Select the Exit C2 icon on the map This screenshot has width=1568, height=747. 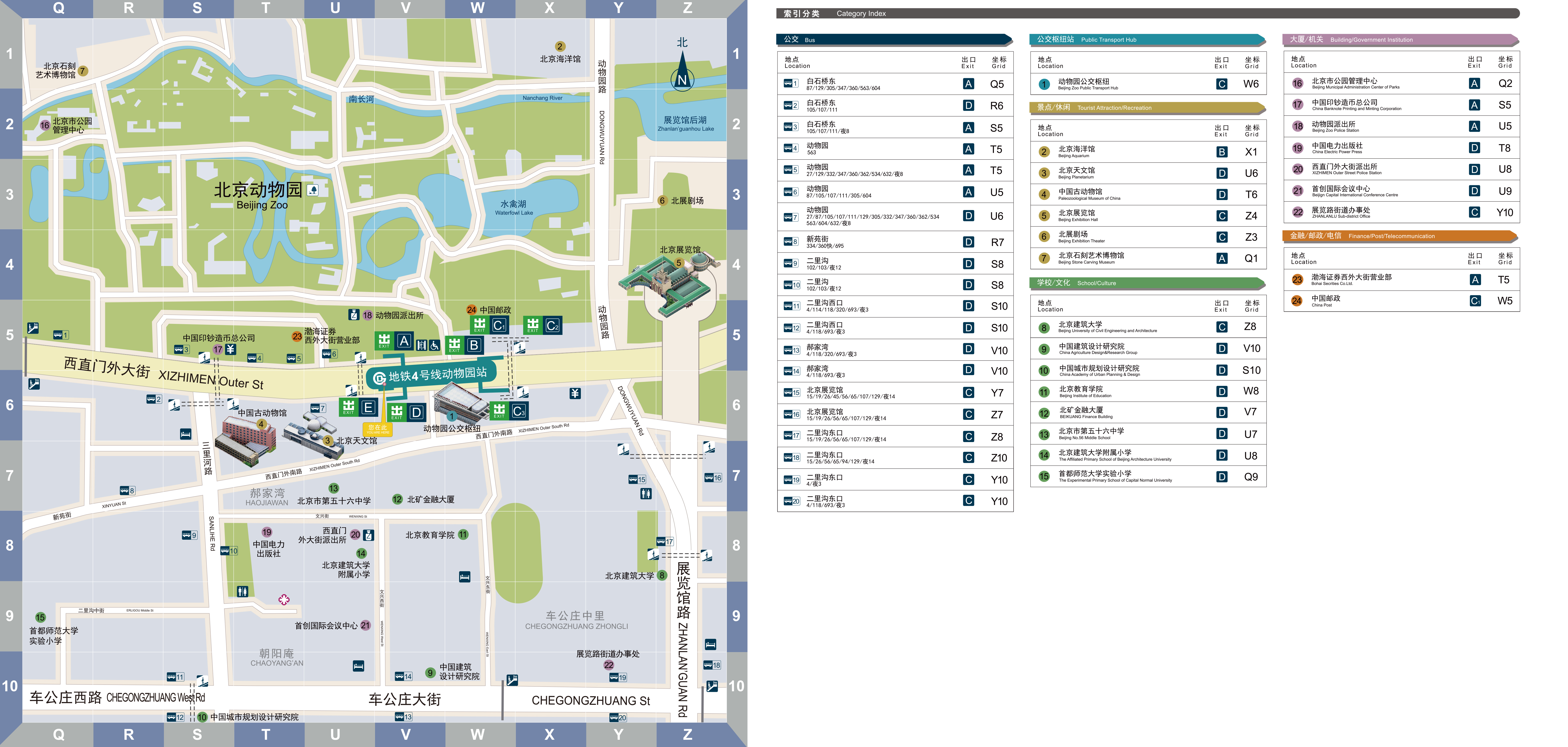coord(542,325)
